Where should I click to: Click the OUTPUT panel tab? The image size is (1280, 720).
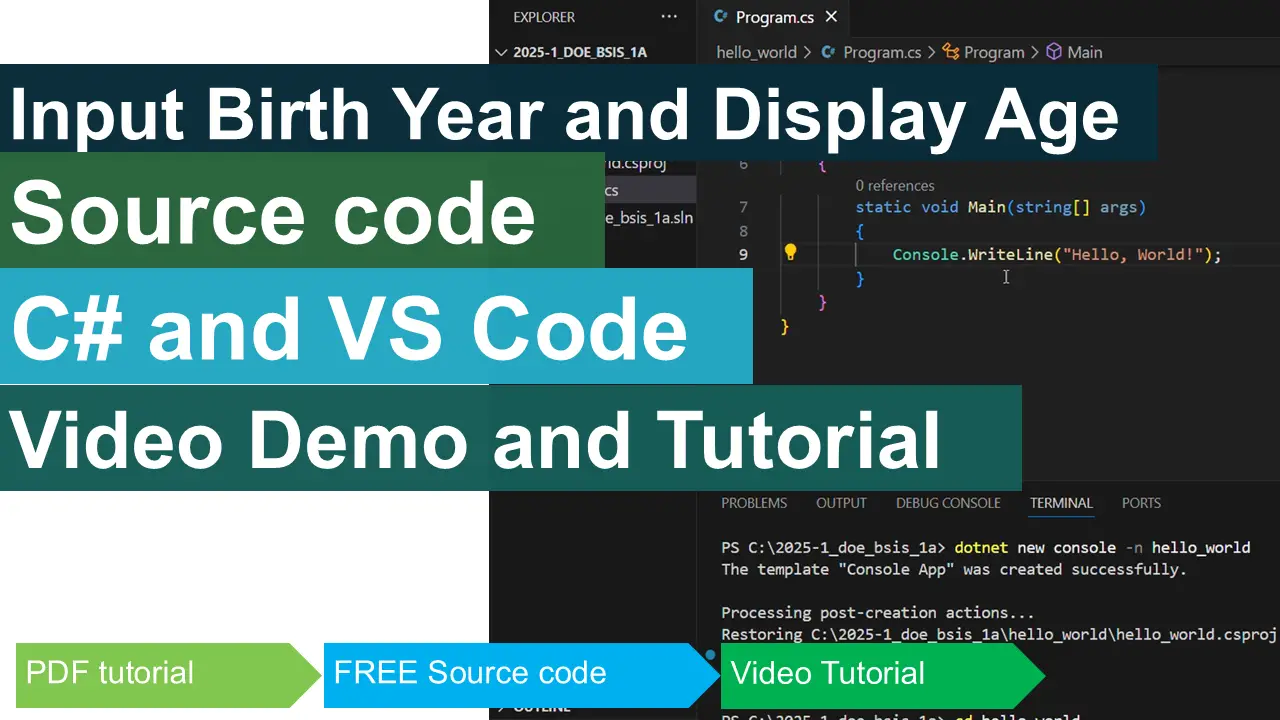[x=841, y=503]
